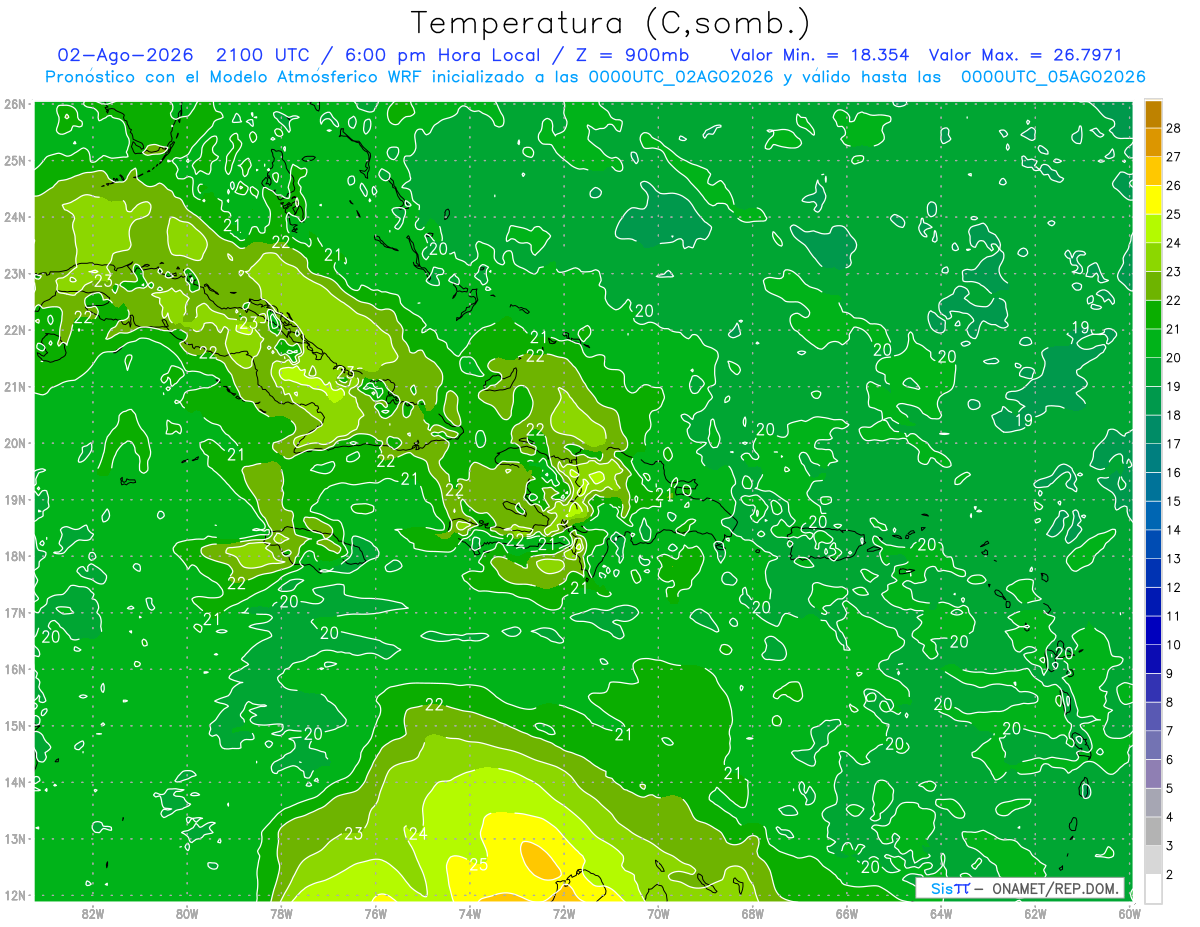
Task: Click the '9' color bar label
Action: [1170, 673]
